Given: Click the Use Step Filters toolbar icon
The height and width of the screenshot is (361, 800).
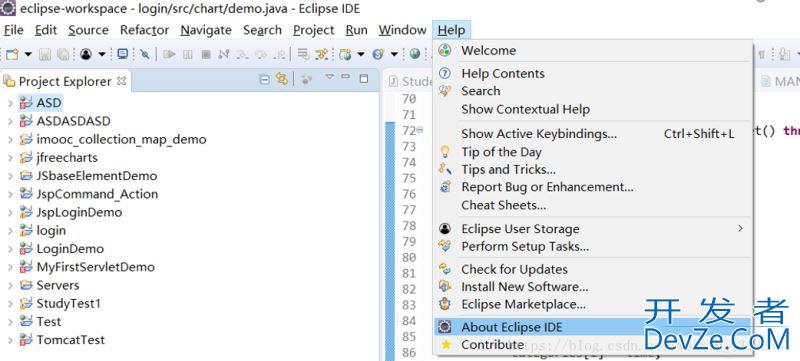Looking at the screenshot, I should 321,54.
